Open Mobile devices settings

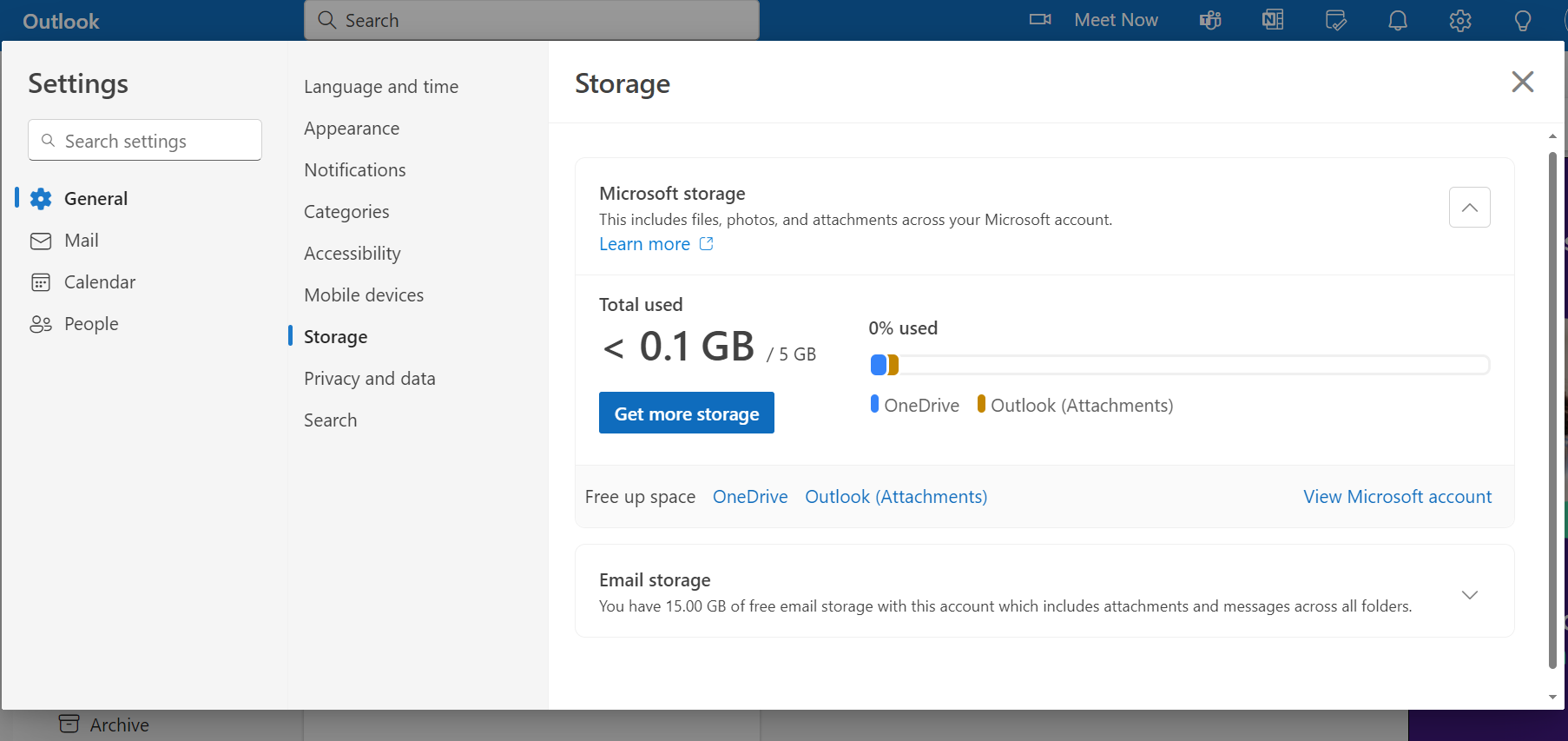(364, 295)
